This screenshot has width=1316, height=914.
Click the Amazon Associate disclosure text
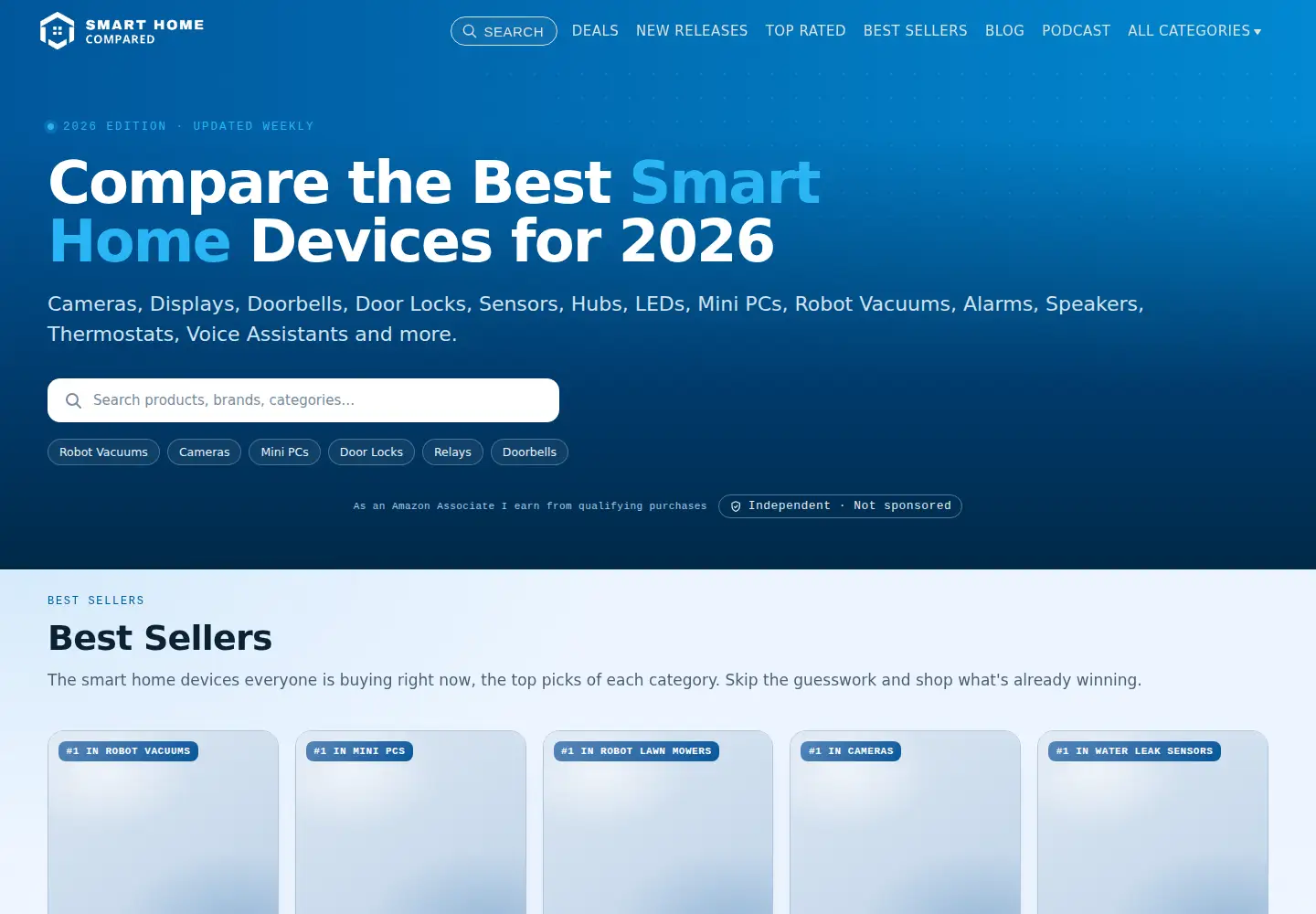click(530, 506)
